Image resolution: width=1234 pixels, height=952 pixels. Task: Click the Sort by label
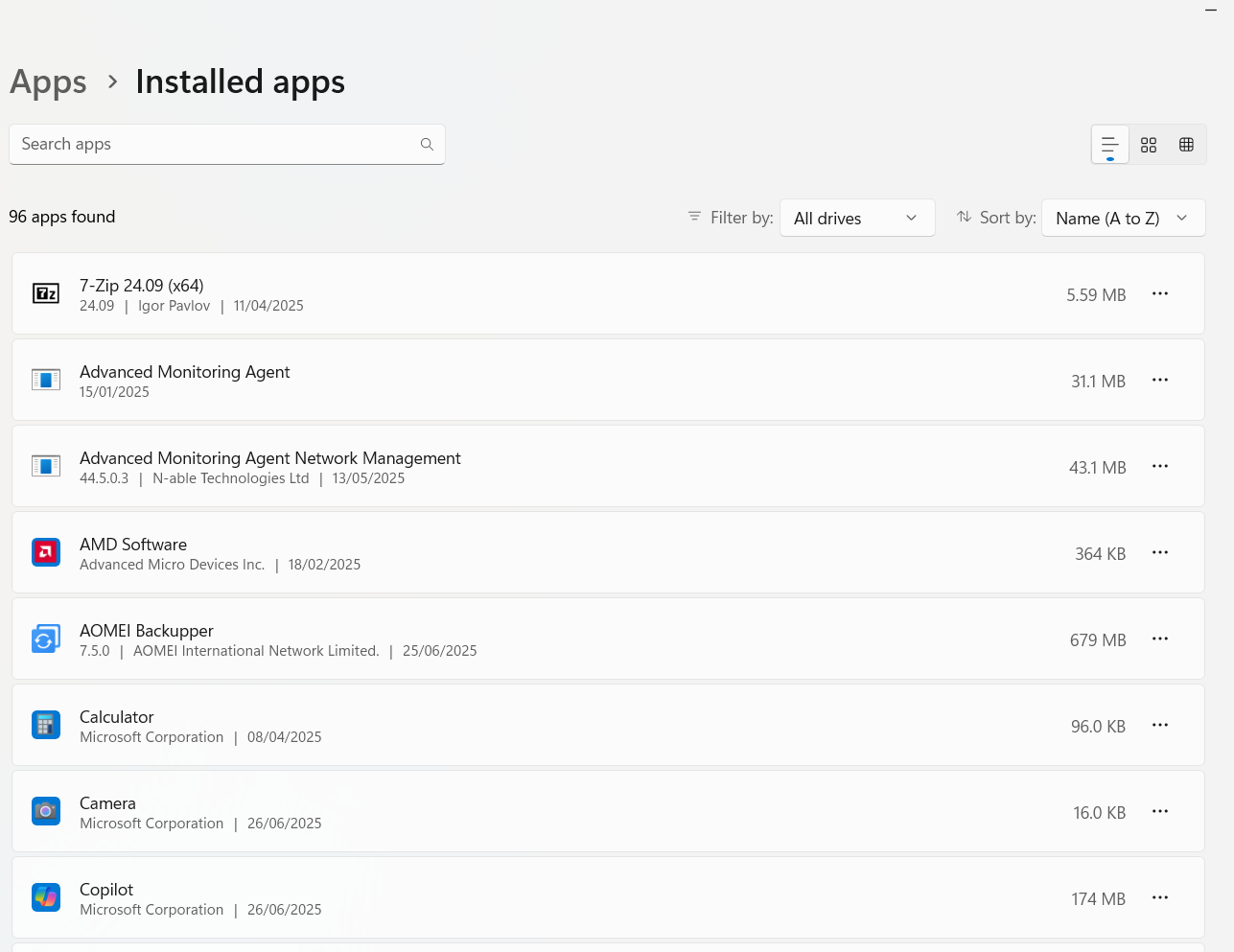coord(1008,218)
